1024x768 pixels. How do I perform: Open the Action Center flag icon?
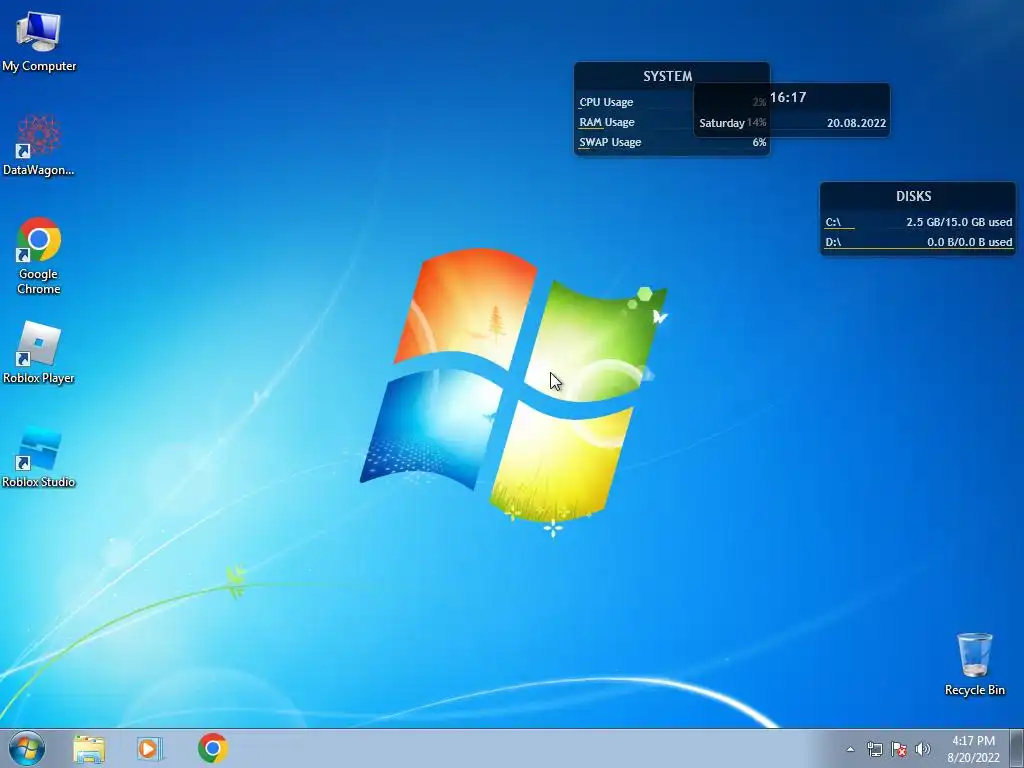tap(899, 749)
